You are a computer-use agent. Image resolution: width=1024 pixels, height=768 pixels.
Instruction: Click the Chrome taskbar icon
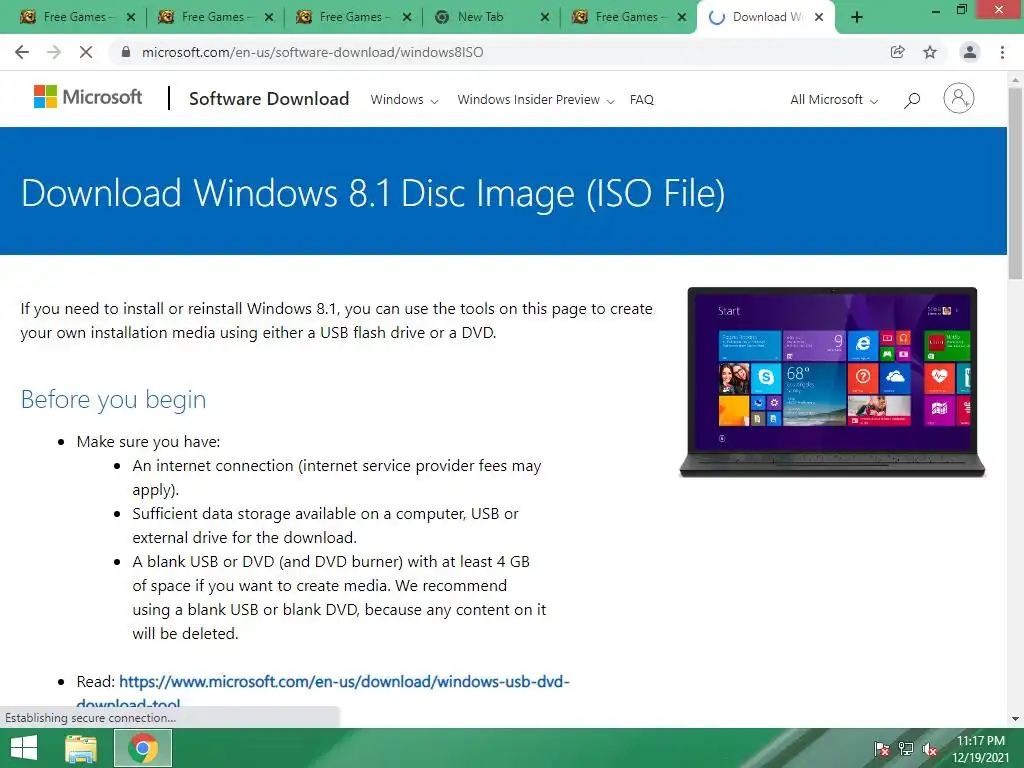click(143, 748)
